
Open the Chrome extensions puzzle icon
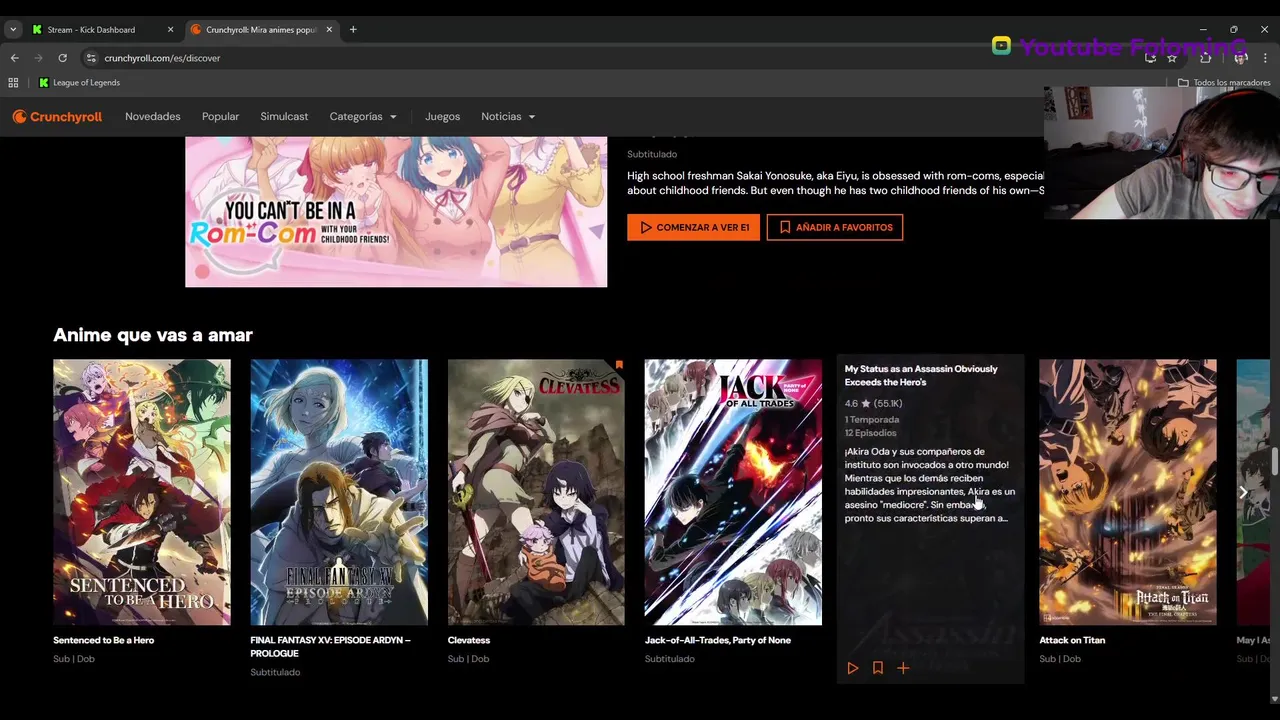[1205, 58]
